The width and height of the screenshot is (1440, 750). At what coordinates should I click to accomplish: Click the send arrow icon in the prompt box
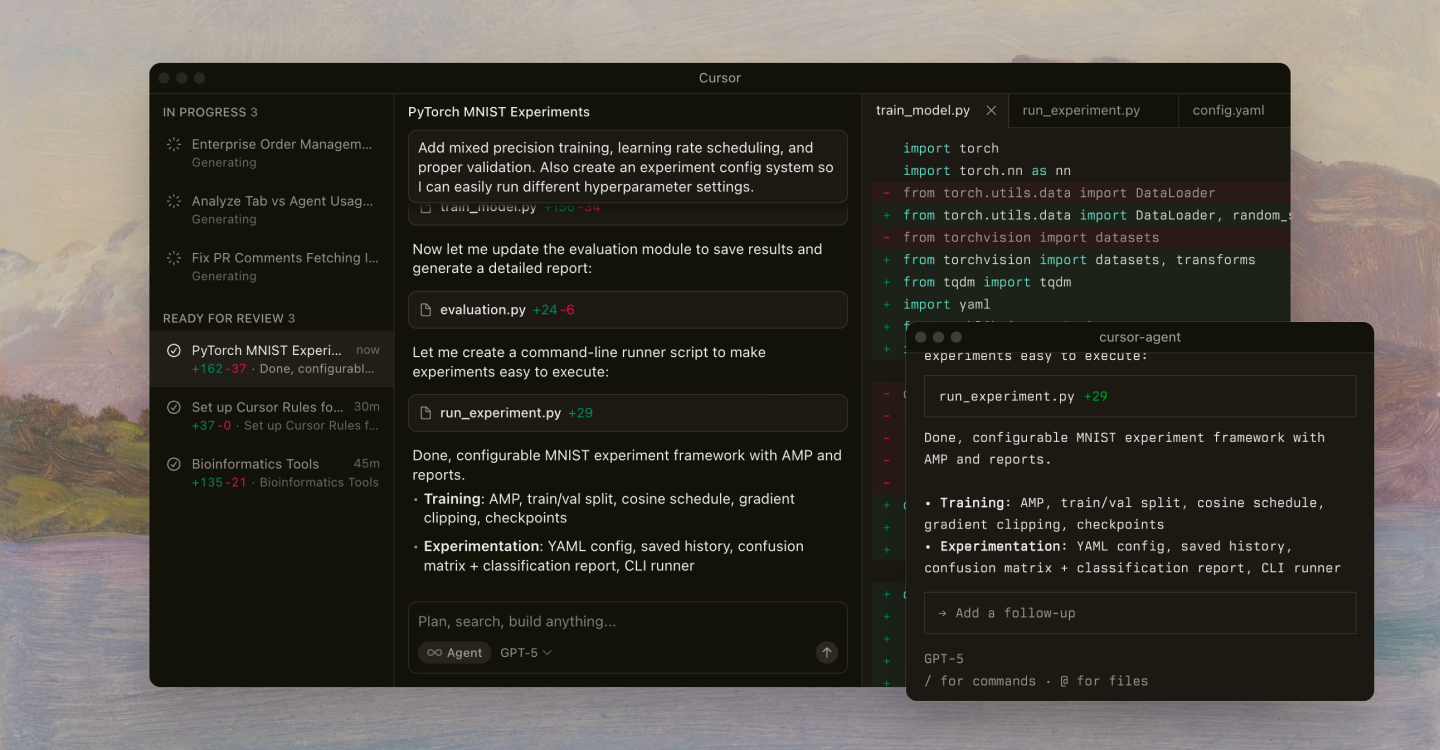(827, 652)
